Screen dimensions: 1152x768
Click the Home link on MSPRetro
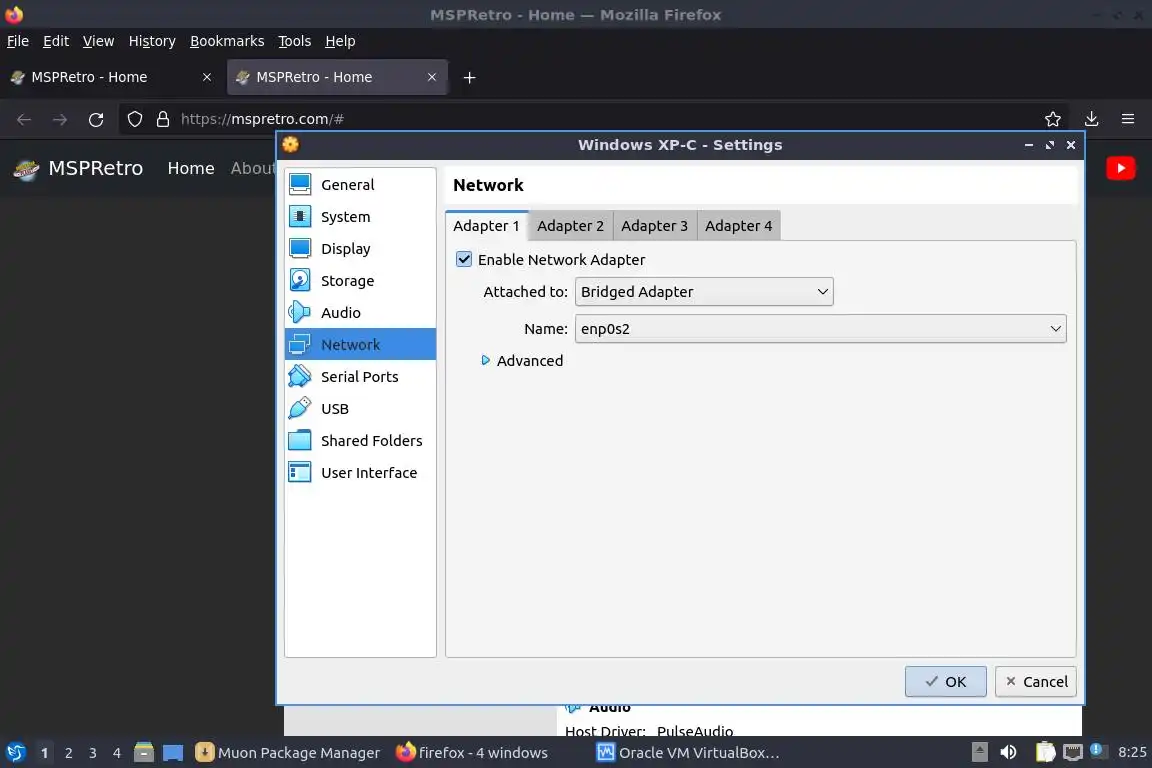191,168
